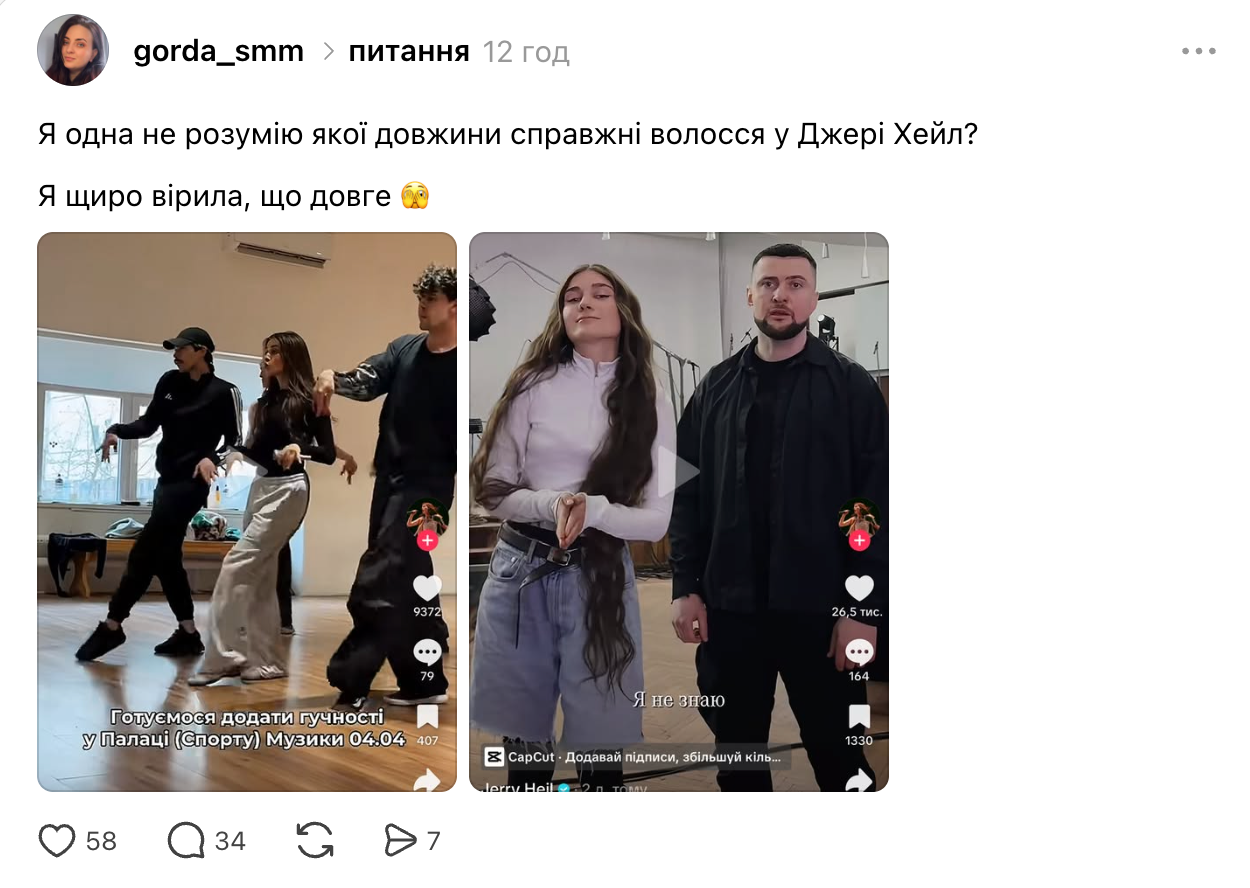Screen dimensions: 1250x888
Task: Click the chevron beside gorda_smm
Action: click(x=328, y=52)
